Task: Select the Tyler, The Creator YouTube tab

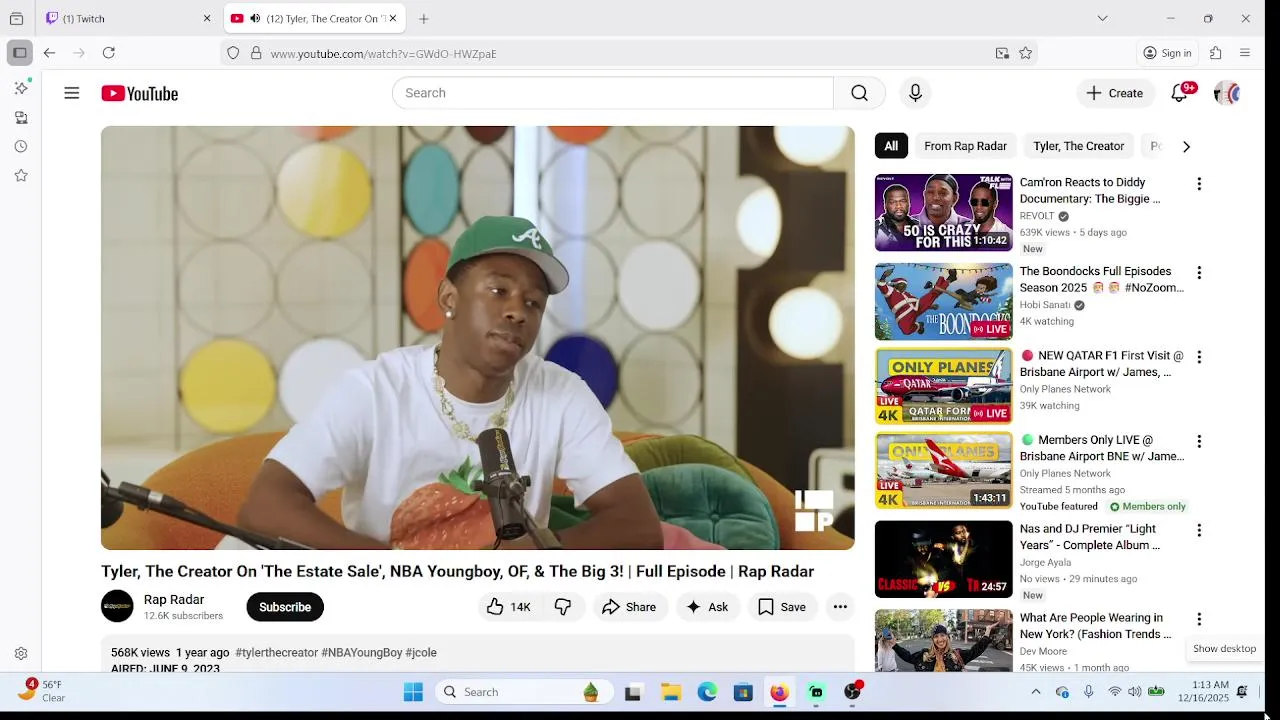Action: pyautogui.click(x=313, y=18)
